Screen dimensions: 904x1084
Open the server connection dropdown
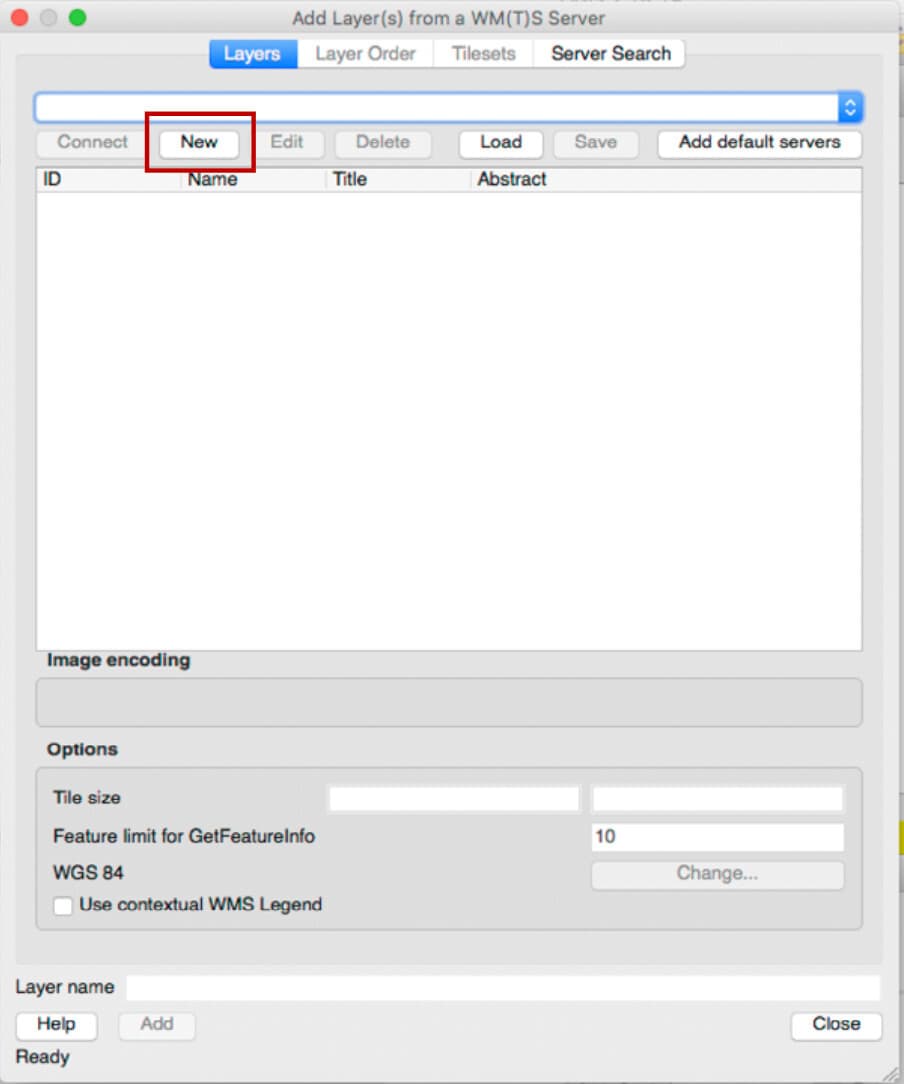(849, 106)
